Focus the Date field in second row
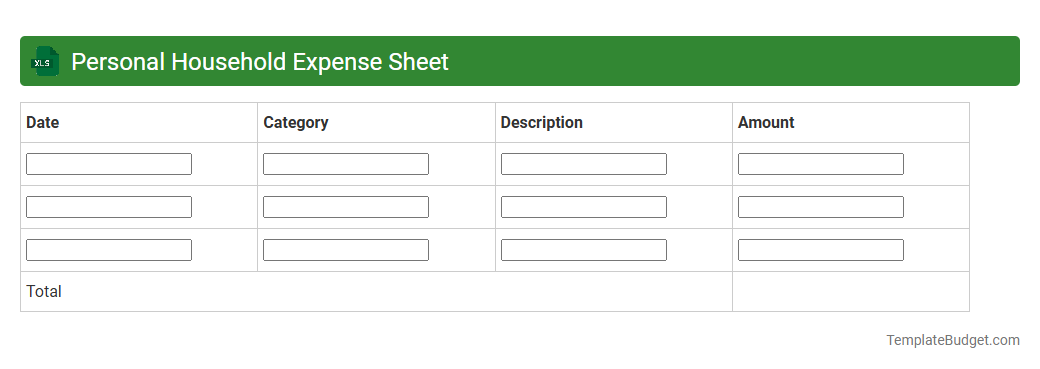This screenshot has width=1040, height=369. click(109, 207)
